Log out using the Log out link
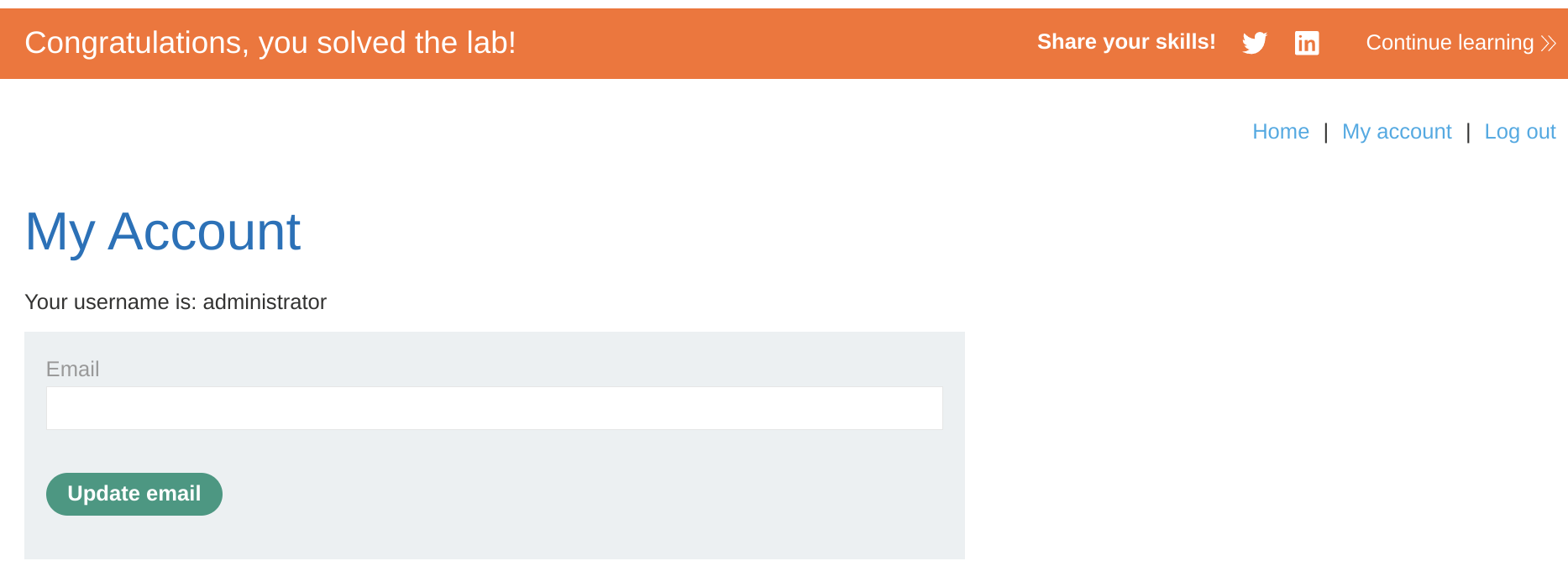 pyautogui.click(x=1519, y=132)
